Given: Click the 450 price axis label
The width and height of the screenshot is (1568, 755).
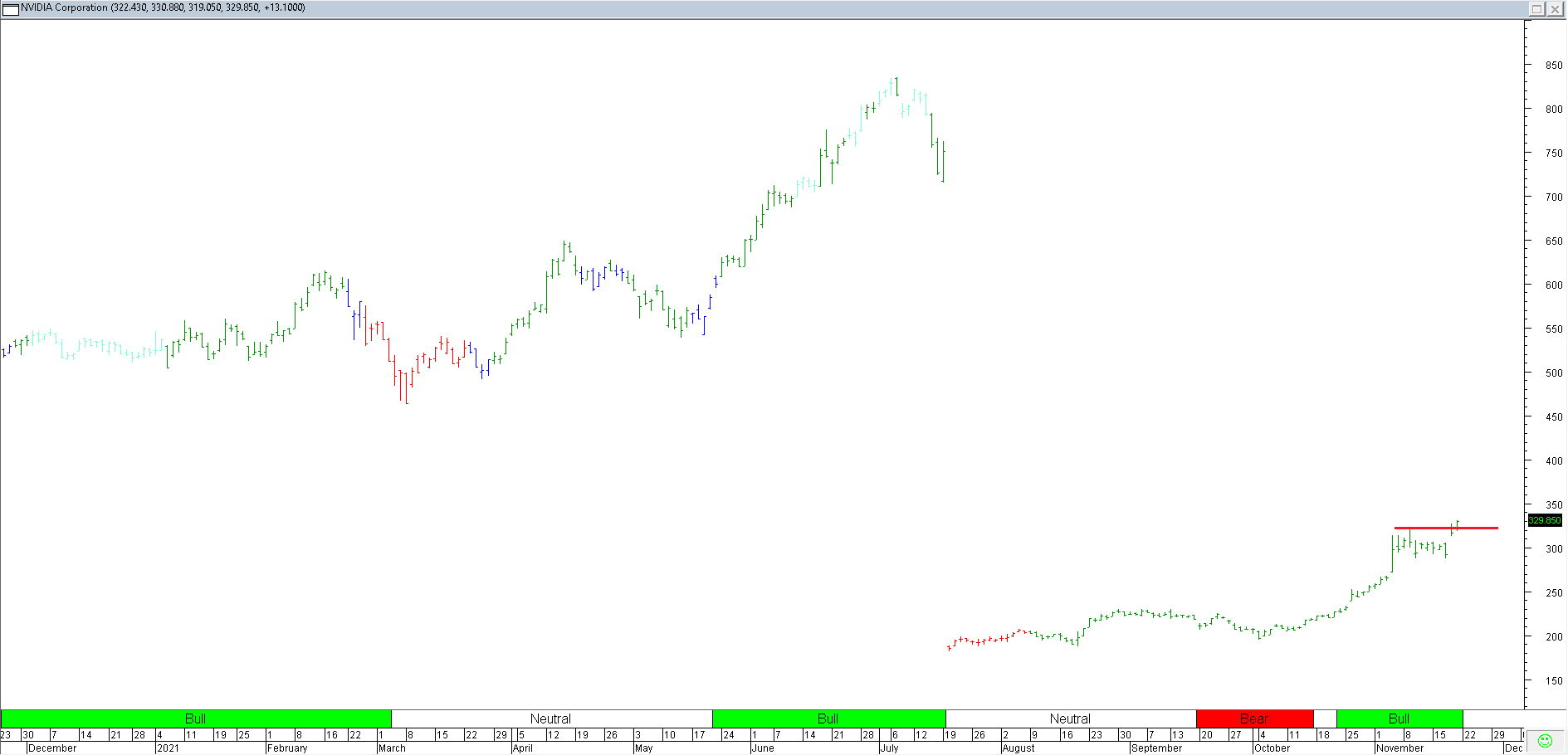Looking at the screenshot, I should click(1553, 417).
